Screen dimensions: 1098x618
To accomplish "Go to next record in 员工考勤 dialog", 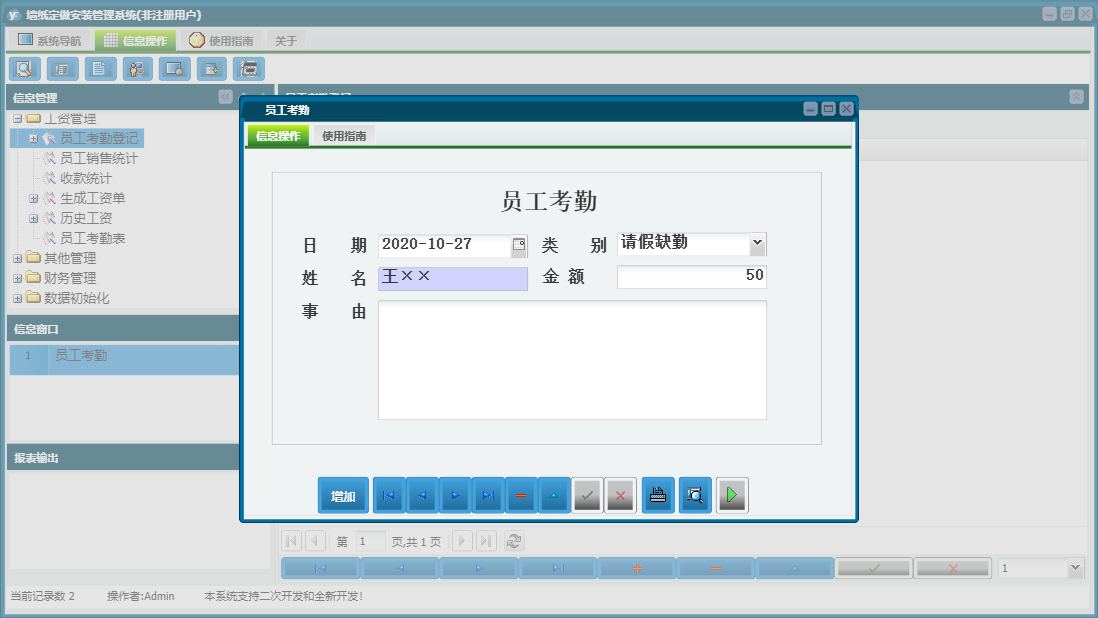I will (x=455, y=496).
